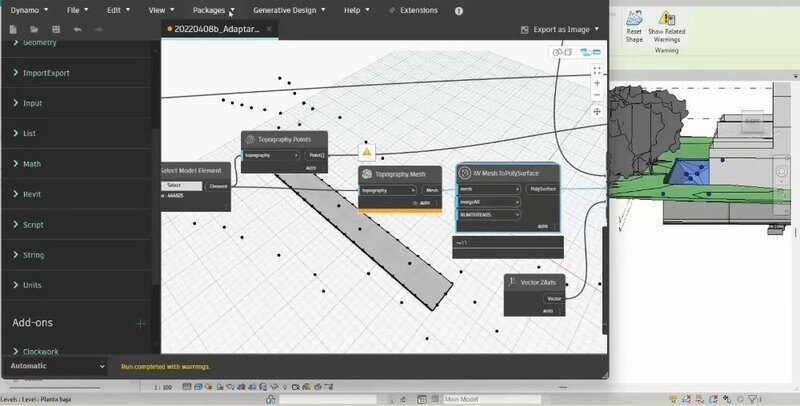
Task: Click the Show Related Warnings icon
Action: (x=667, y=19)
